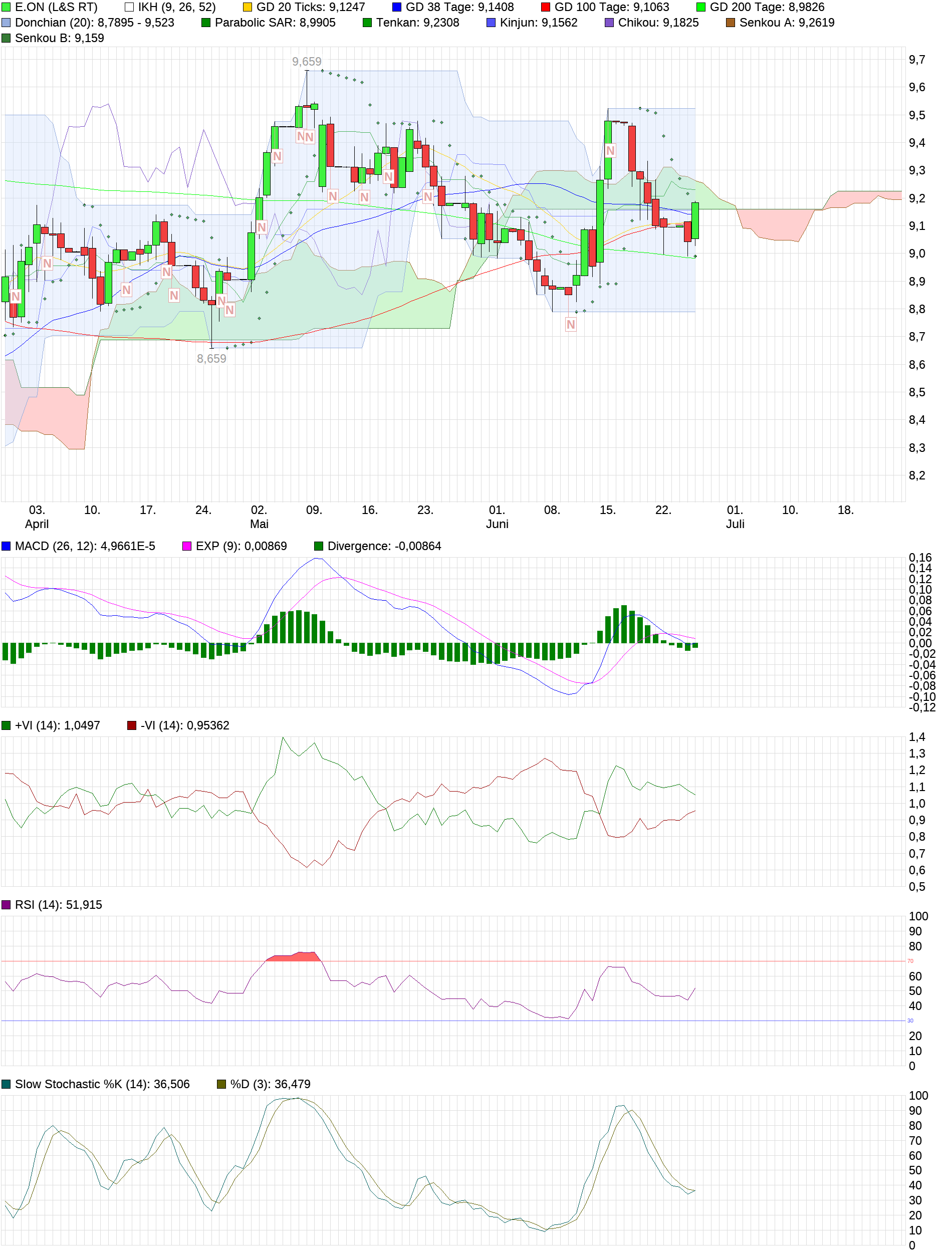Click the Tenkan legend swatch
Screen dimensions: 952x1258
click(x=367, y=23)
